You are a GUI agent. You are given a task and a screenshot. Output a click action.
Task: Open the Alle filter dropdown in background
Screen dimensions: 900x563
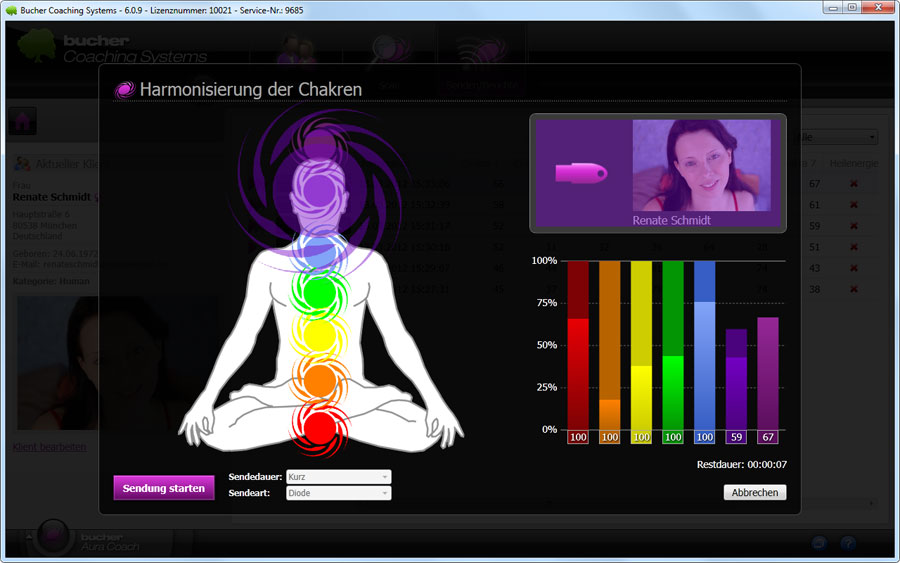[835, 137]
